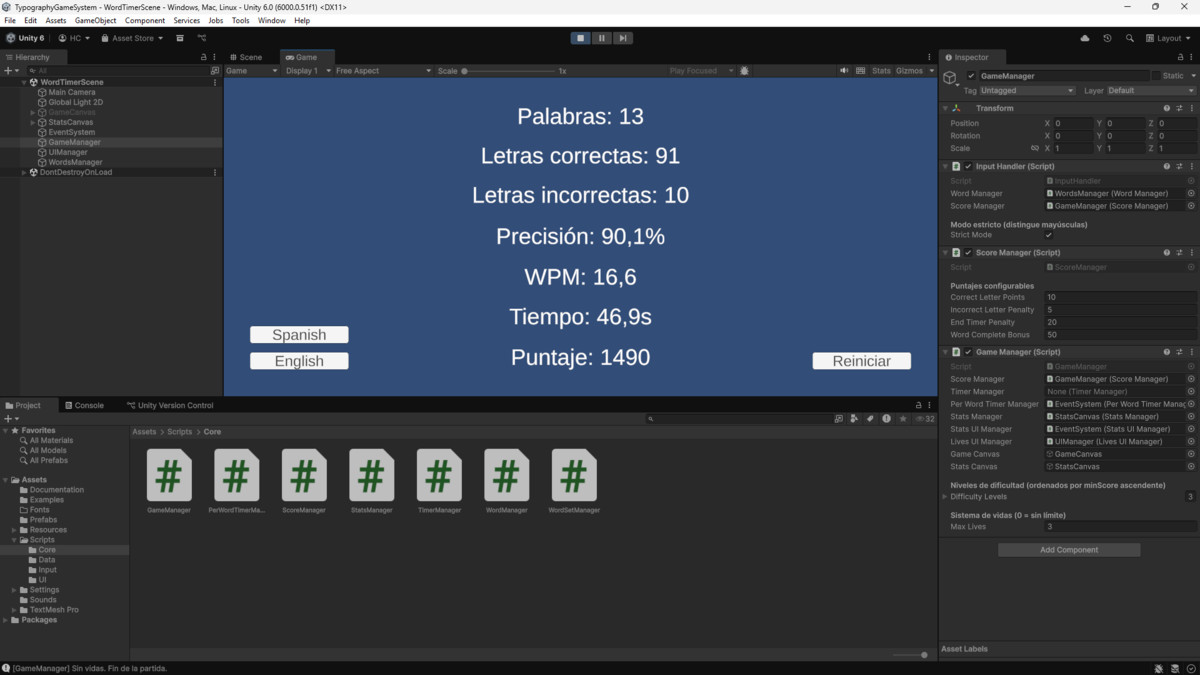Switch to the Scene tab
This screenshot has height=675, width=1200.
[246, 57]
